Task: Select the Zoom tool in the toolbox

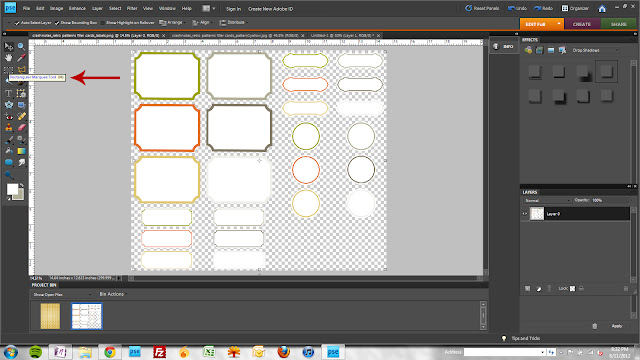Action: tap(21, 47)
